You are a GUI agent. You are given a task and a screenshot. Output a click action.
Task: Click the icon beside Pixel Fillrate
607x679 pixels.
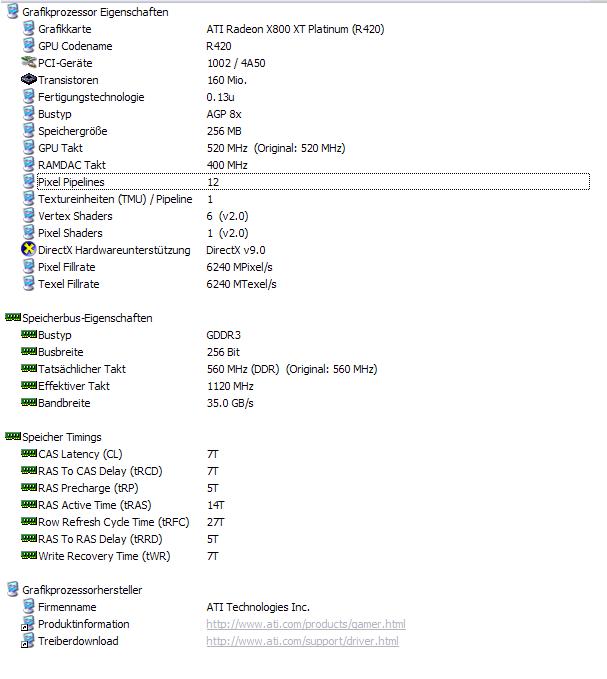[x=29, y=267]
